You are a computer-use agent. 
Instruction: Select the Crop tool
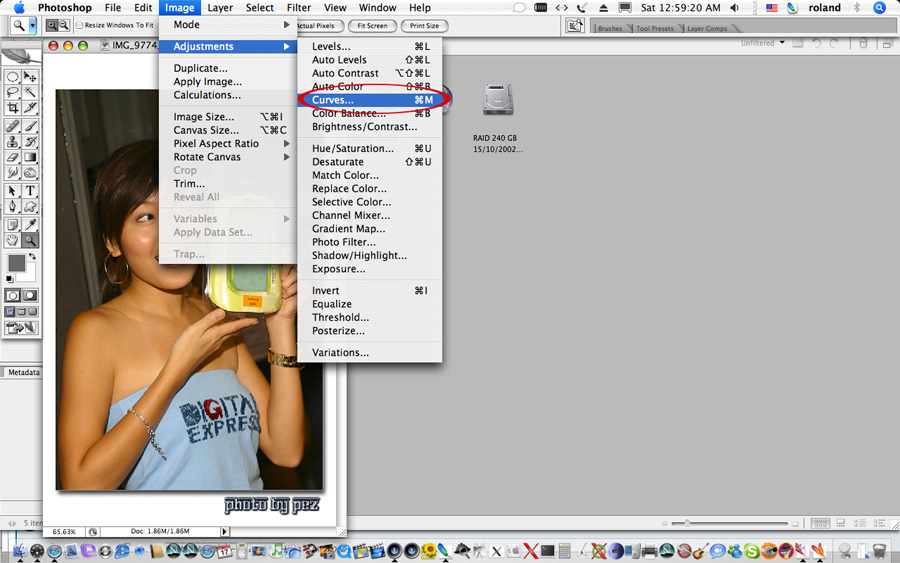pos(13,108)
